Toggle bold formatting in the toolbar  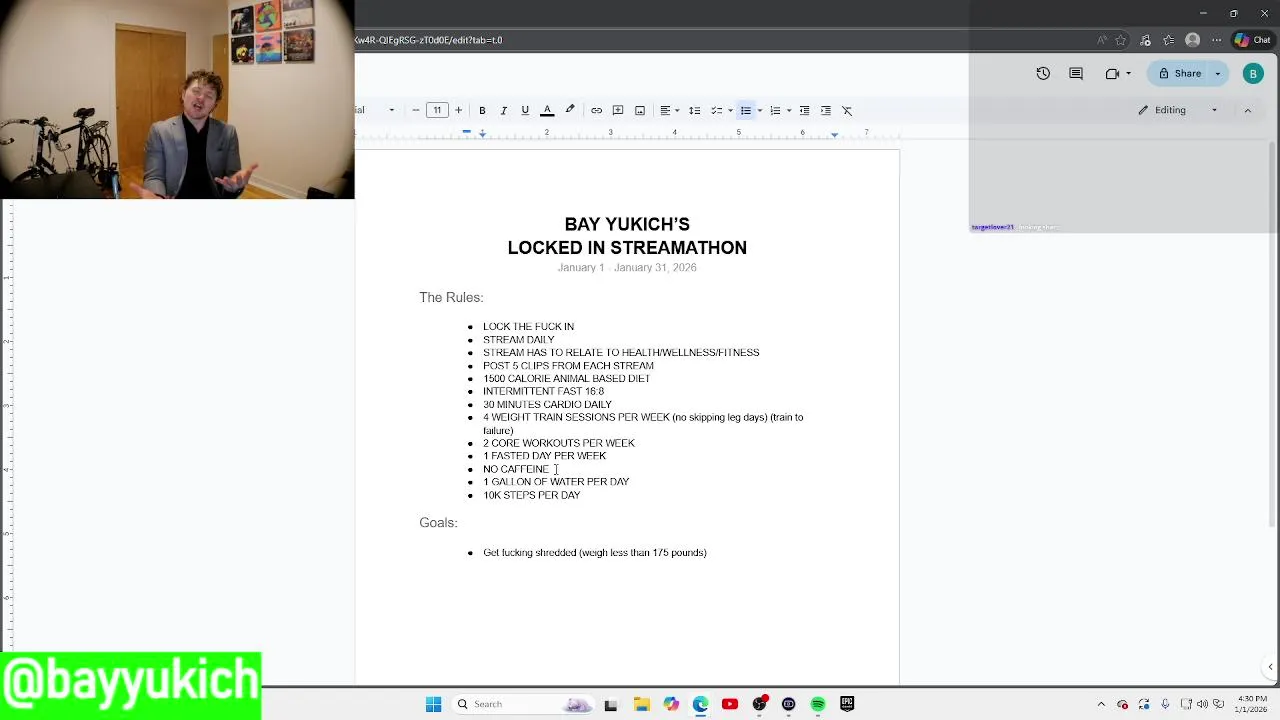coord(482,110)
